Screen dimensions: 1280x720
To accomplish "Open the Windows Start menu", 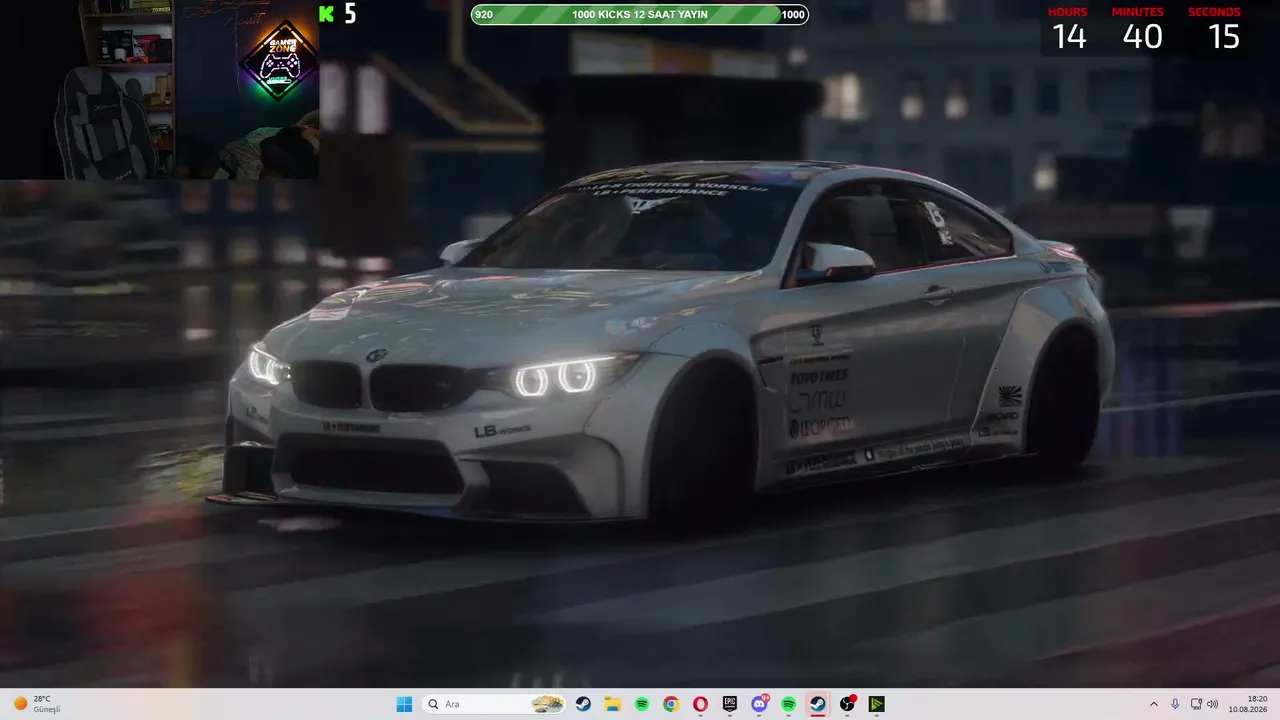I will pos(404,704).
